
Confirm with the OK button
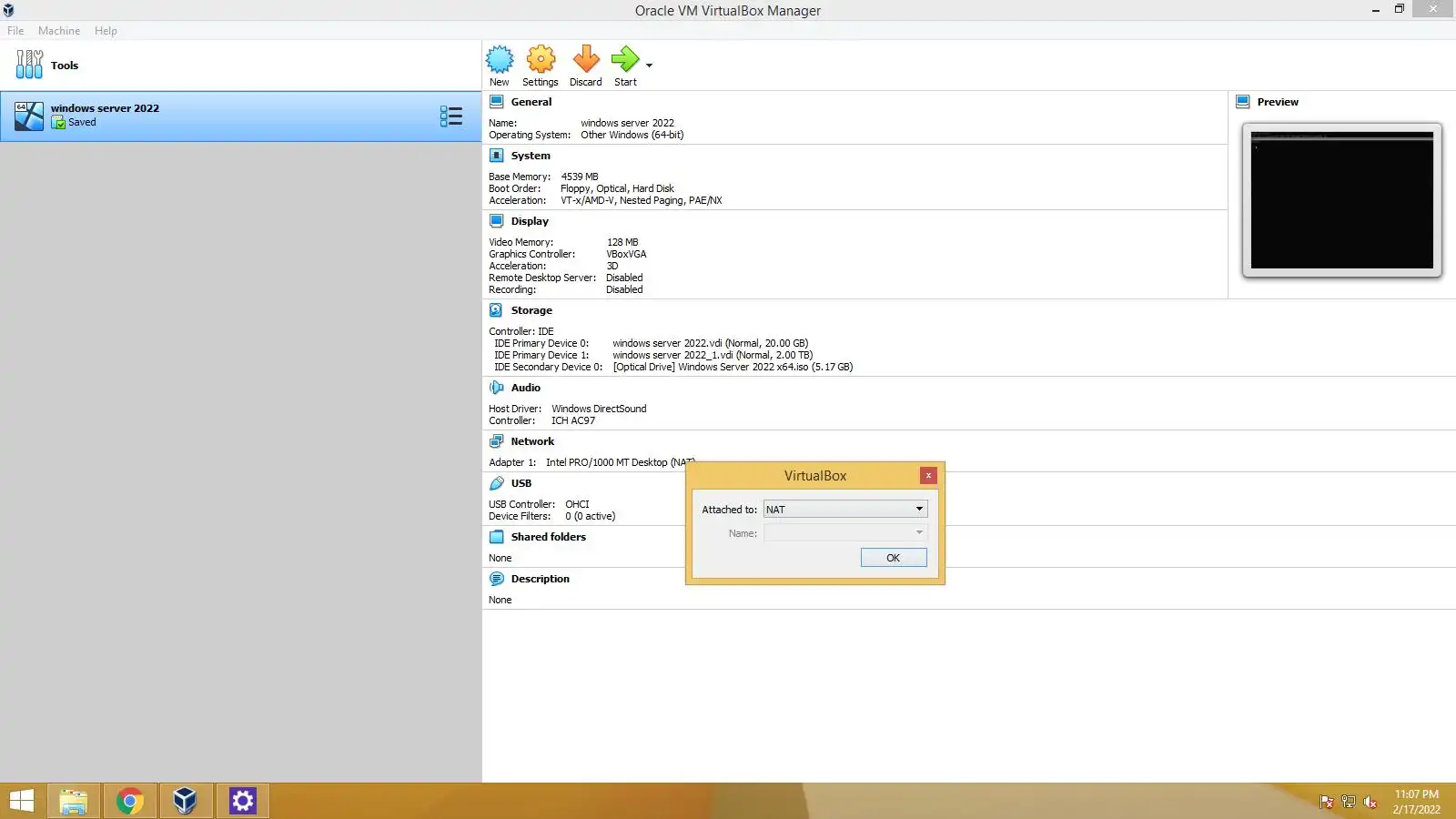[894, 558]
